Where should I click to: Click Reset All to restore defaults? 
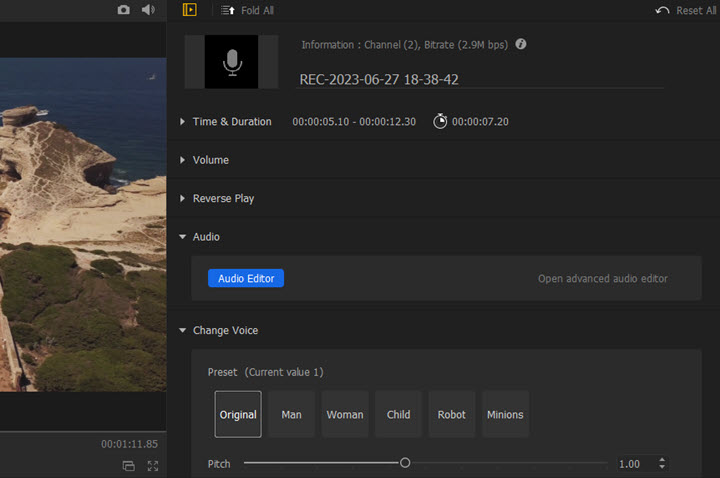[679, 10]
